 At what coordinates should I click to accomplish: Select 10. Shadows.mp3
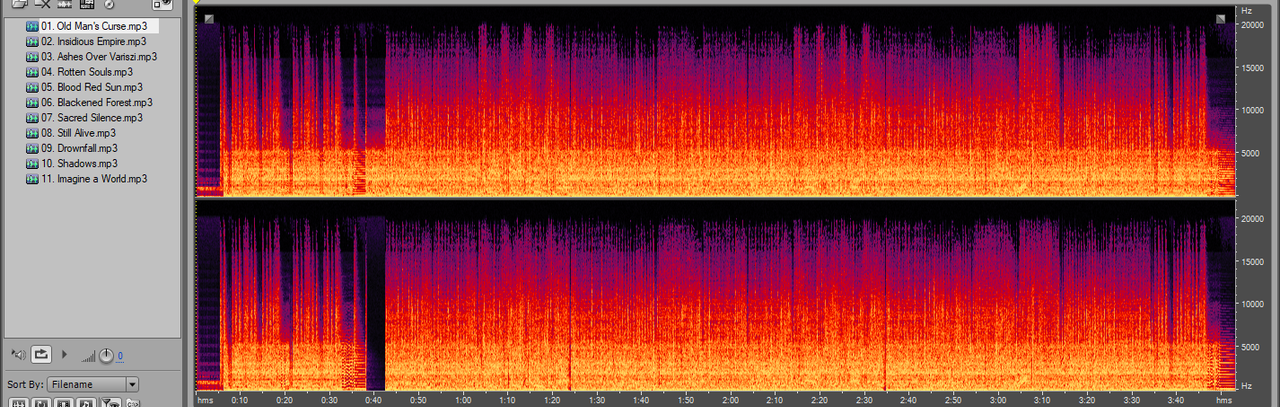coord(72,163)
